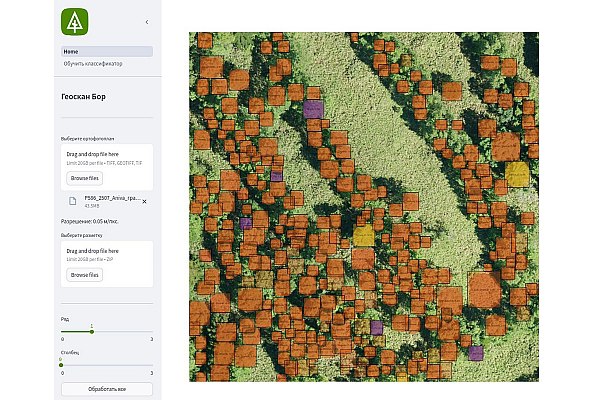This screenshot has height=400, width=600.
Task: Click the right end of the Ряд slider track
Action: (152, 330)
